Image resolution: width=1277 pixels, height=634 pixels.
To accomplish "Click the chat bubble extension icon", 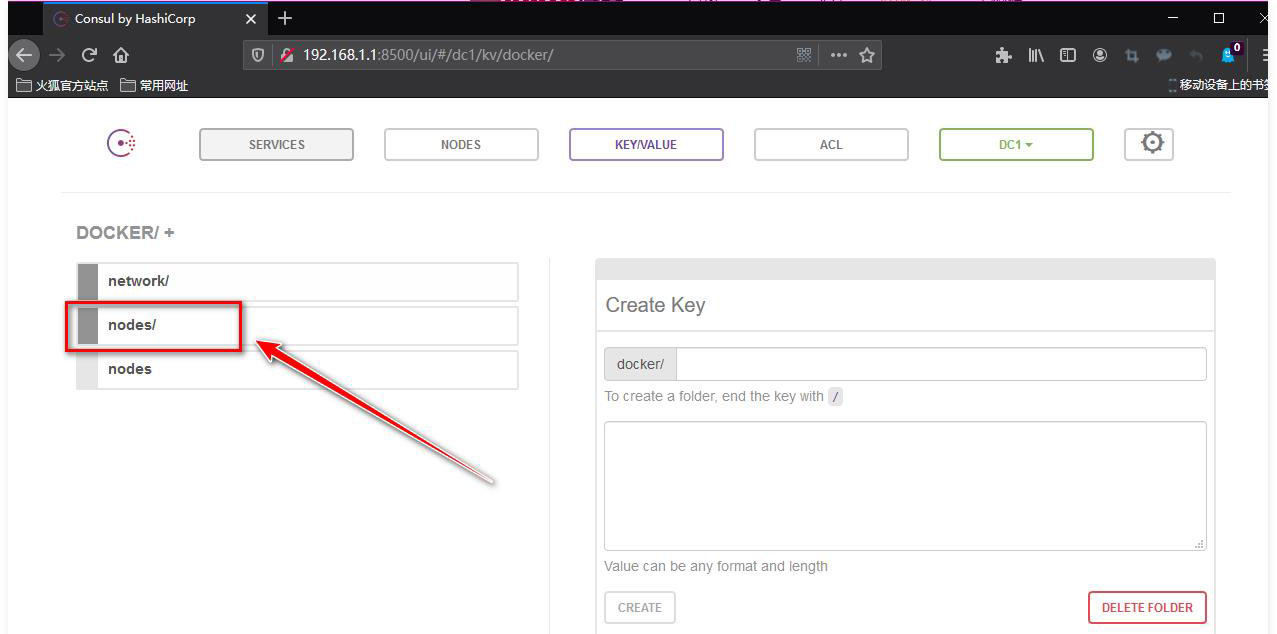I will click(x=1164, y=55).
